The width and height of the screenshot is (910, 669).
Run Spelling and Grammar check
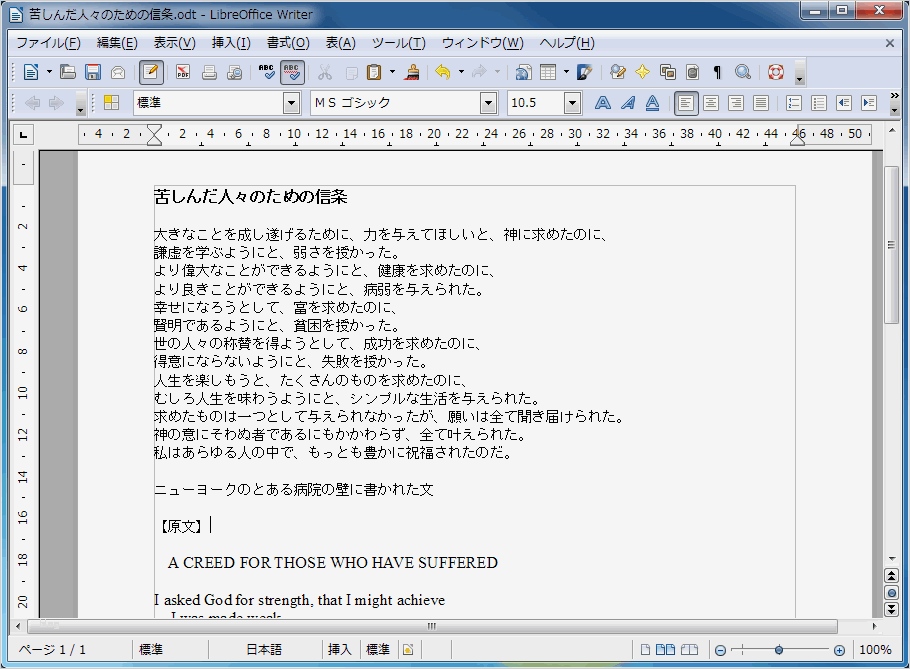pos(266,73)
